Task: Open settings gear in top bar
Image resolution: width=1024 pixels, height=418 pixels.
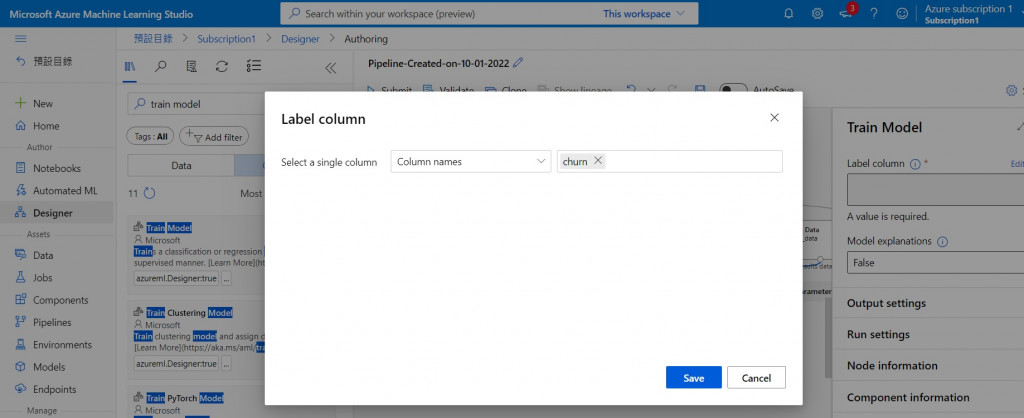Action: point(817,13)
